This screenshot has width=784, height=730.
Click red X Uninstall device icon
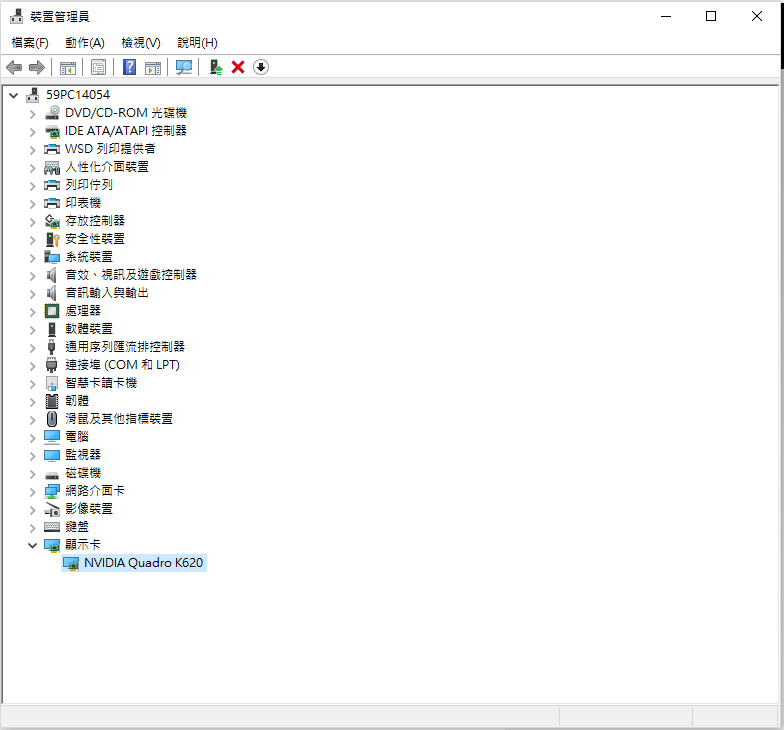tap(238, 67)
